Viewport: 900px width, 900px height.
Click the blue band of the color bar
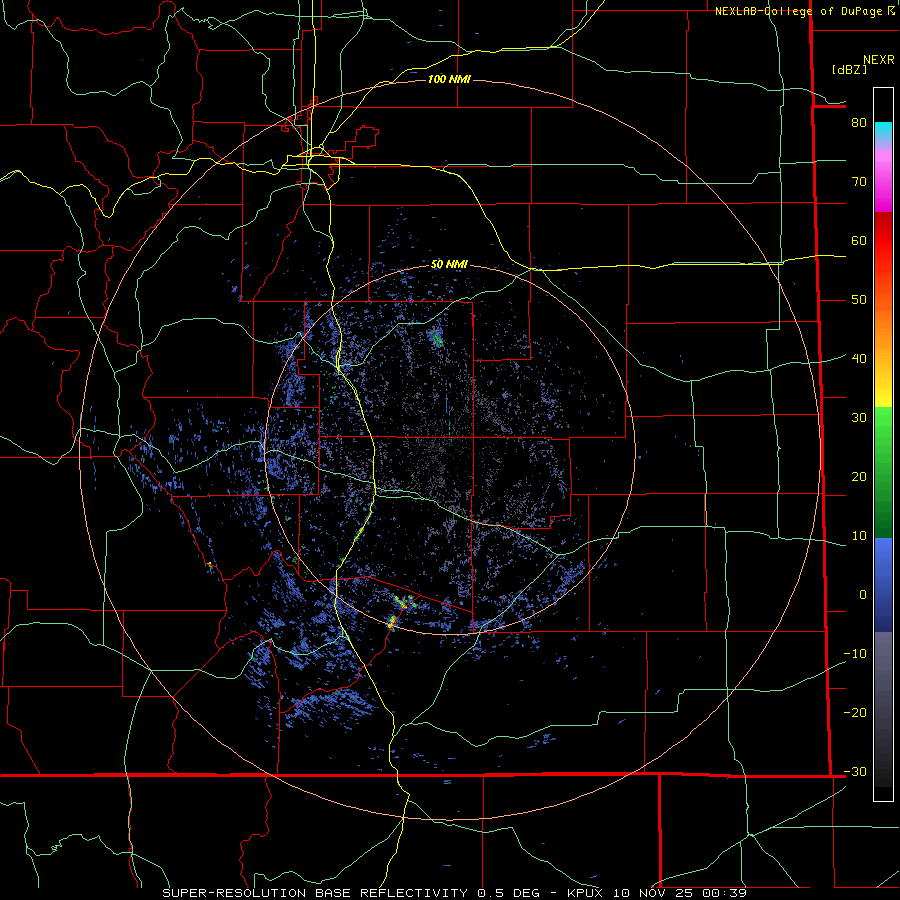pos(883,585)
